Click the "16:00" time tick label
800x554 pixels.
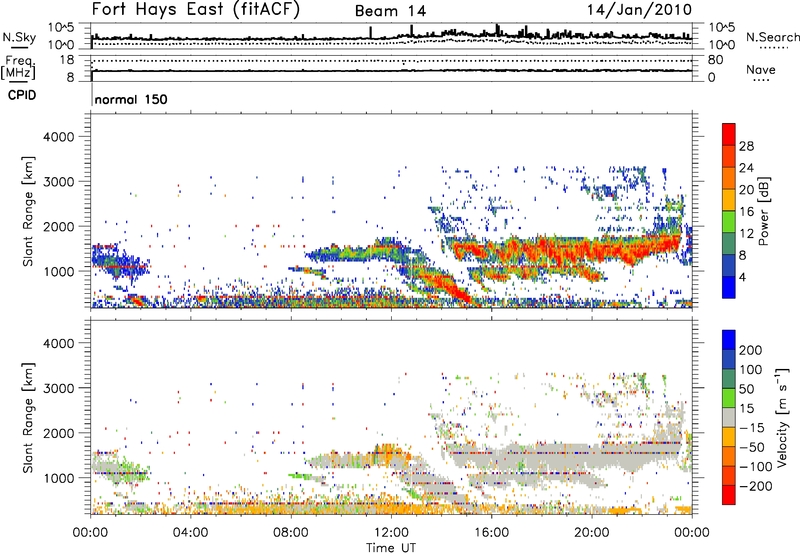[491, 533]
